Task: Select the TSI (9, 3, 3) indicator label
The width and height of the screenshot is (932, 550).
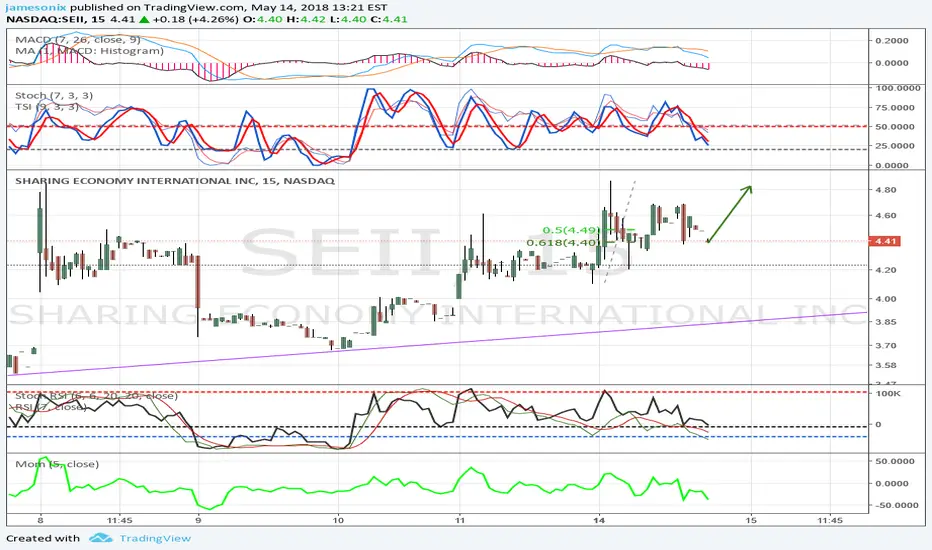Action: pos(46,107)
